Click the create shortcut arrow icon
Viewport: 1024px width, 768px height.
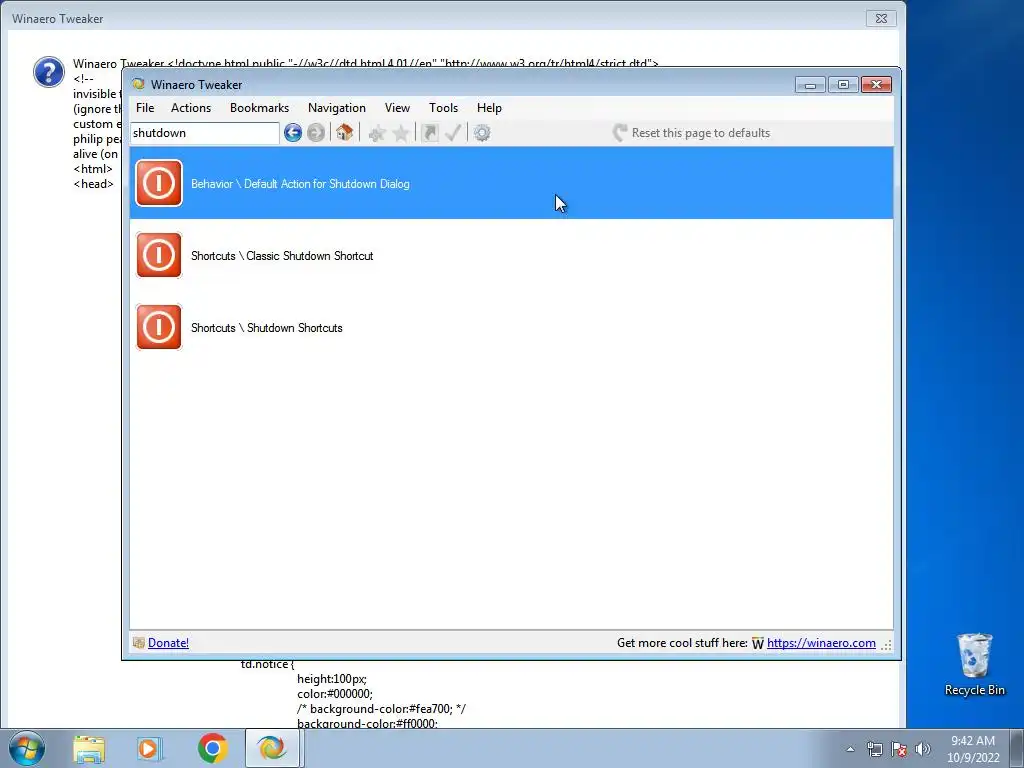(x=430, y=133)
